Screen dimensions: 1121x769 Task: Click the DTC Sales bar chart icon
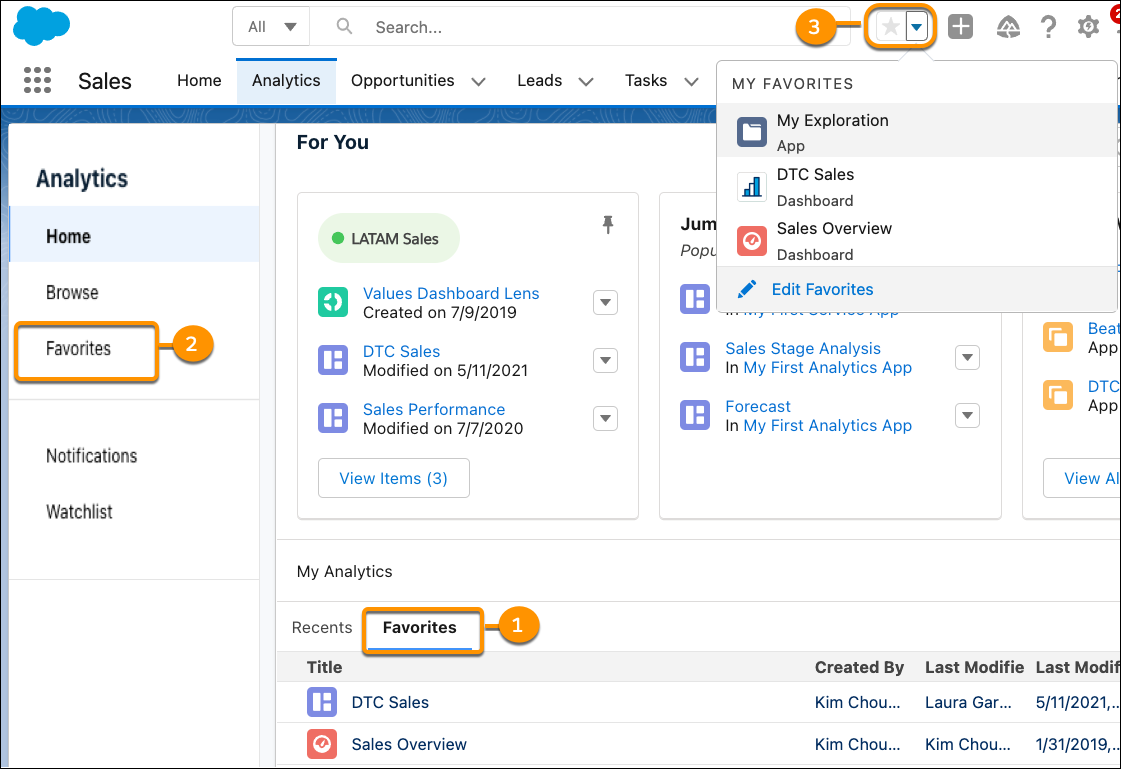click(751, 187)
